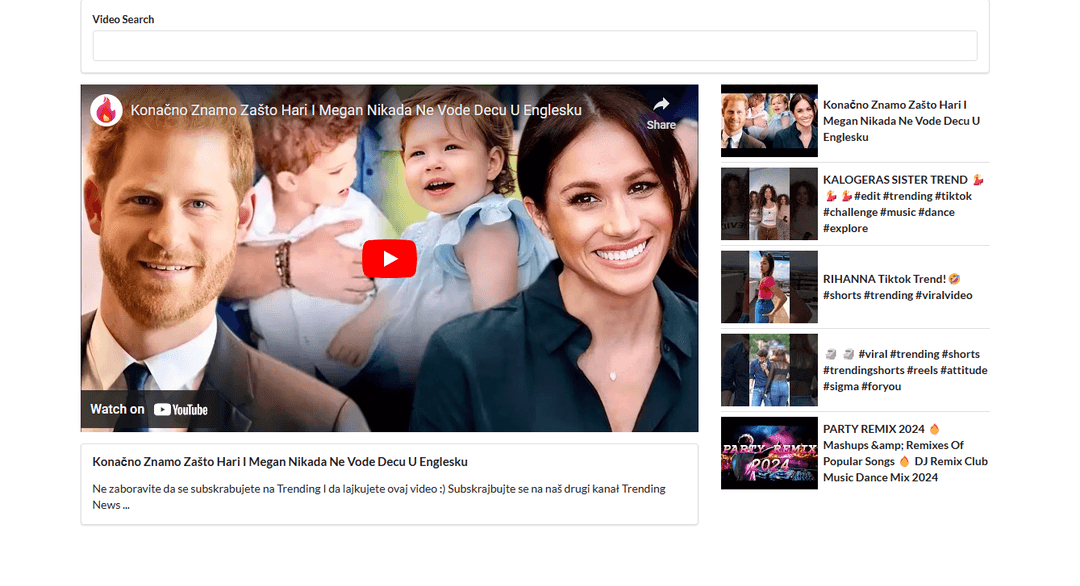
Task: Click the fire channel avatar icon
Action: click(106, 110)
